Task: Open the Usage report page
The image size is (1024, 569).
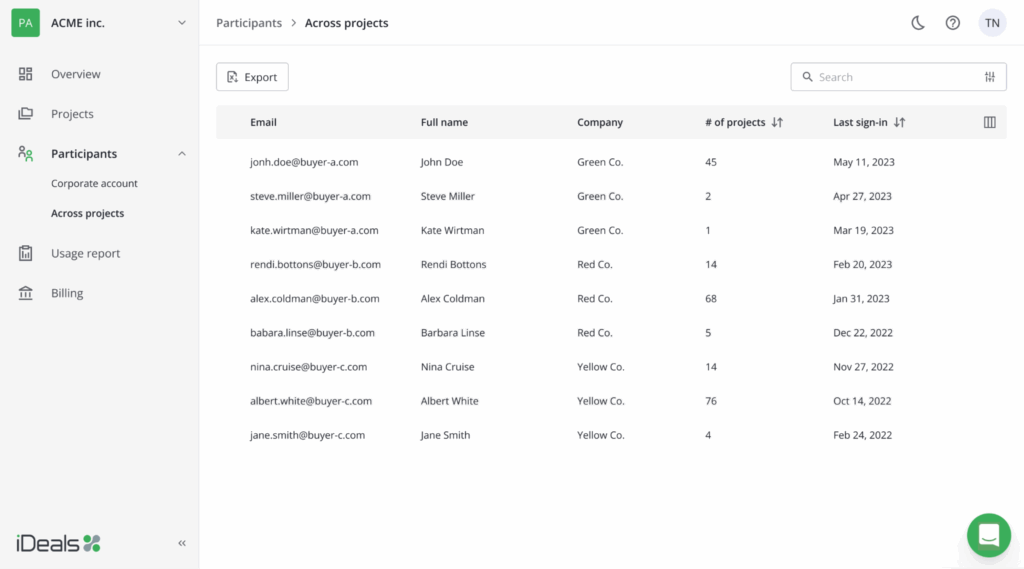Action: 85,254
